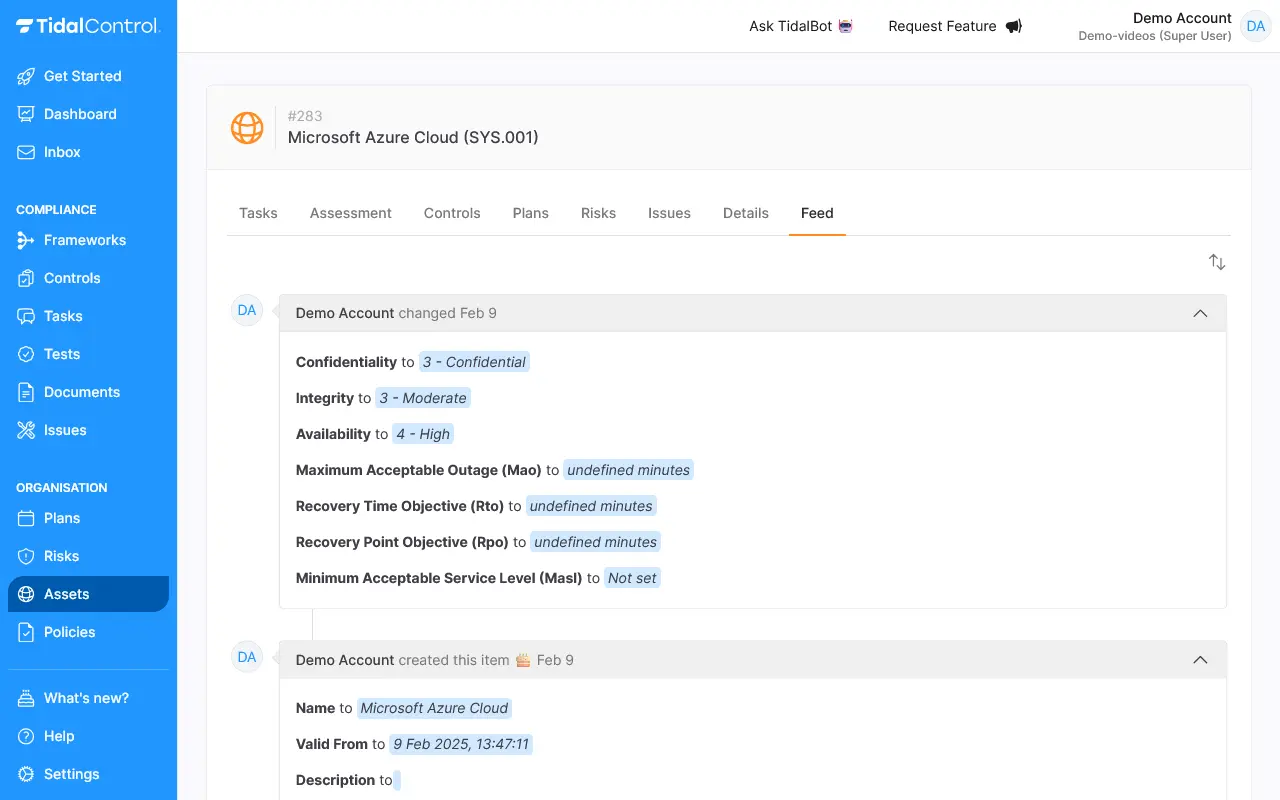Click Request Feature link
This screenshot has height=800, width=1280.
point(955,26)
